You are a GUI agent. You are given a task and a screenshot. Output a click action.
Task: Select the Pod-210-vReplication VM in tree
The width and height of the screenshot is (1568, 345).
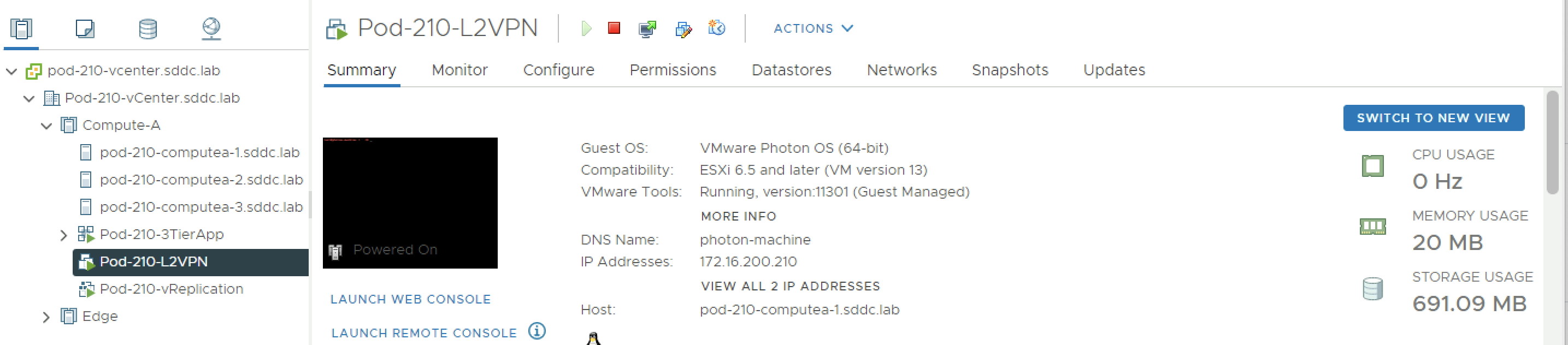(x=171, y=289)
